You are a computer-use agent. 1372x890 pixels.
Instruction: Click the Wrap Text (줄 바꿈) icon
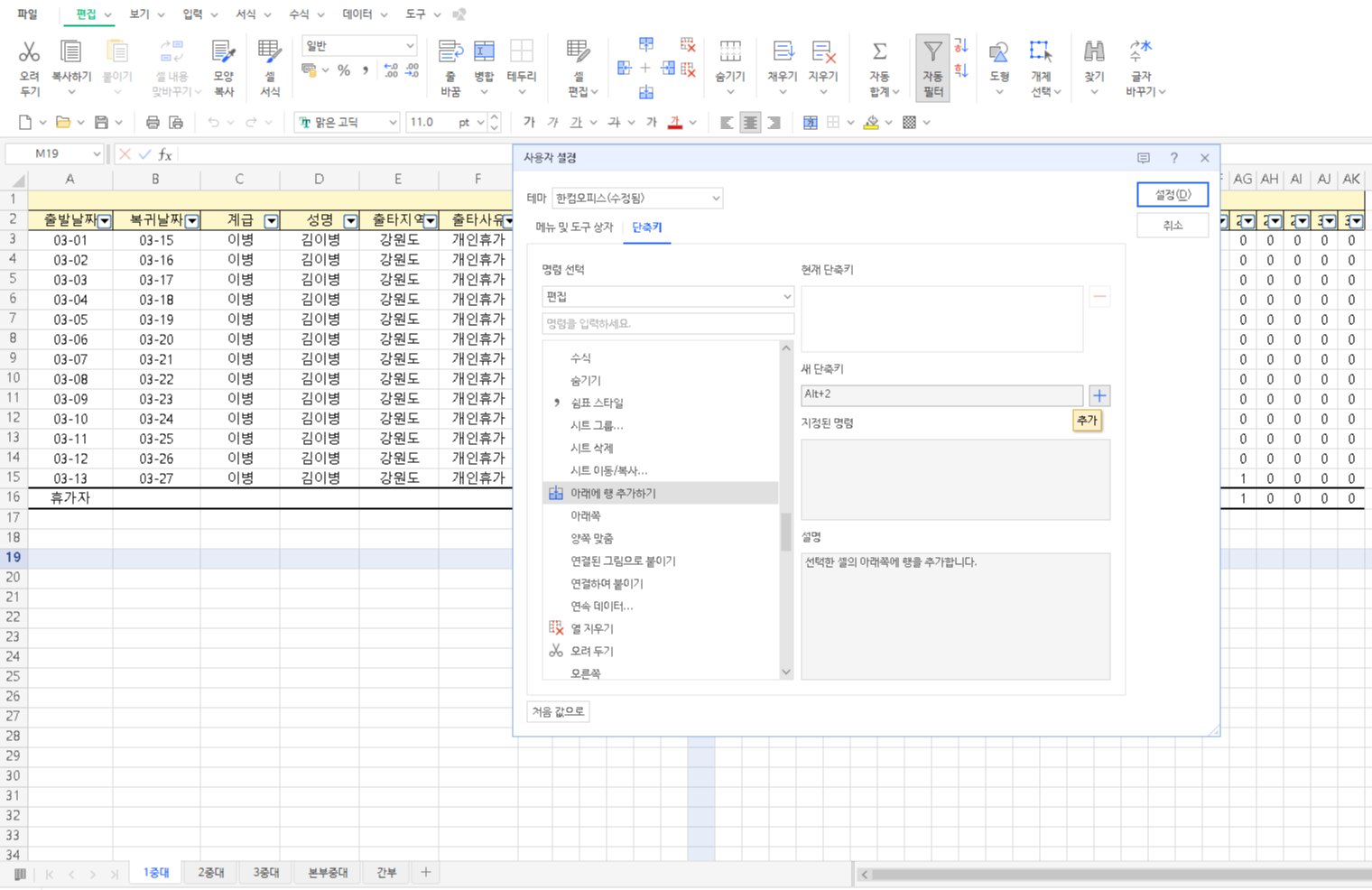click(x=450, y=52)
